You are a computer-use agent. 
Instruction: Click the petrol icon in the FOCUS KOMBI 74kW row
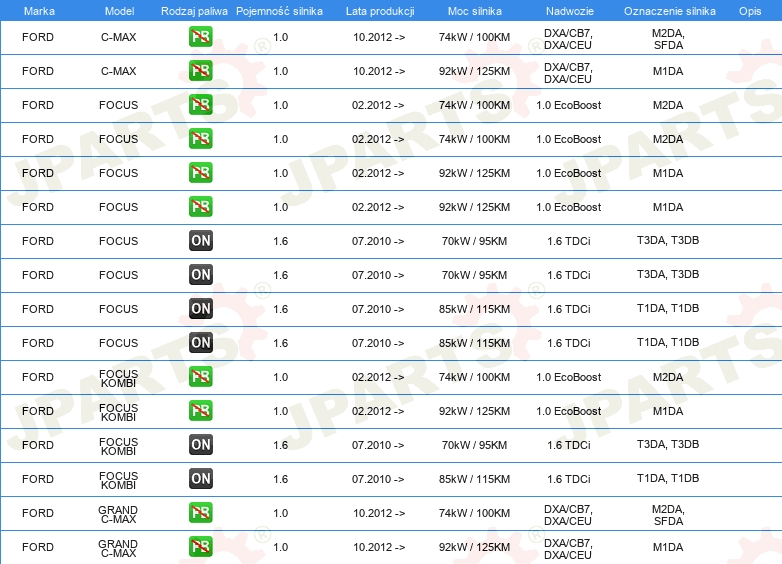(x=200, y=377)
